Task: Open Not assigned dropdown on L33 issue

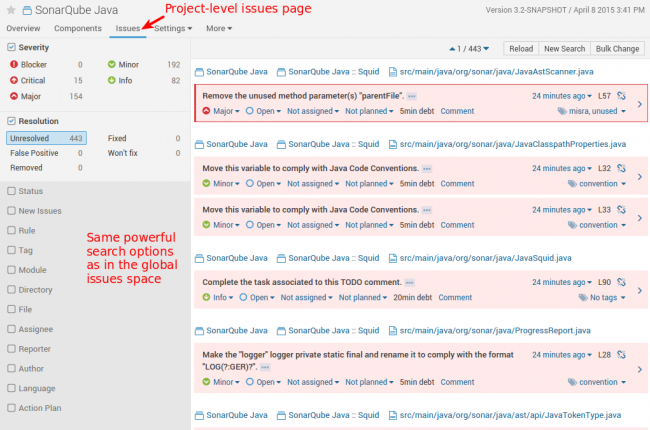Action: tap(313, 225)
